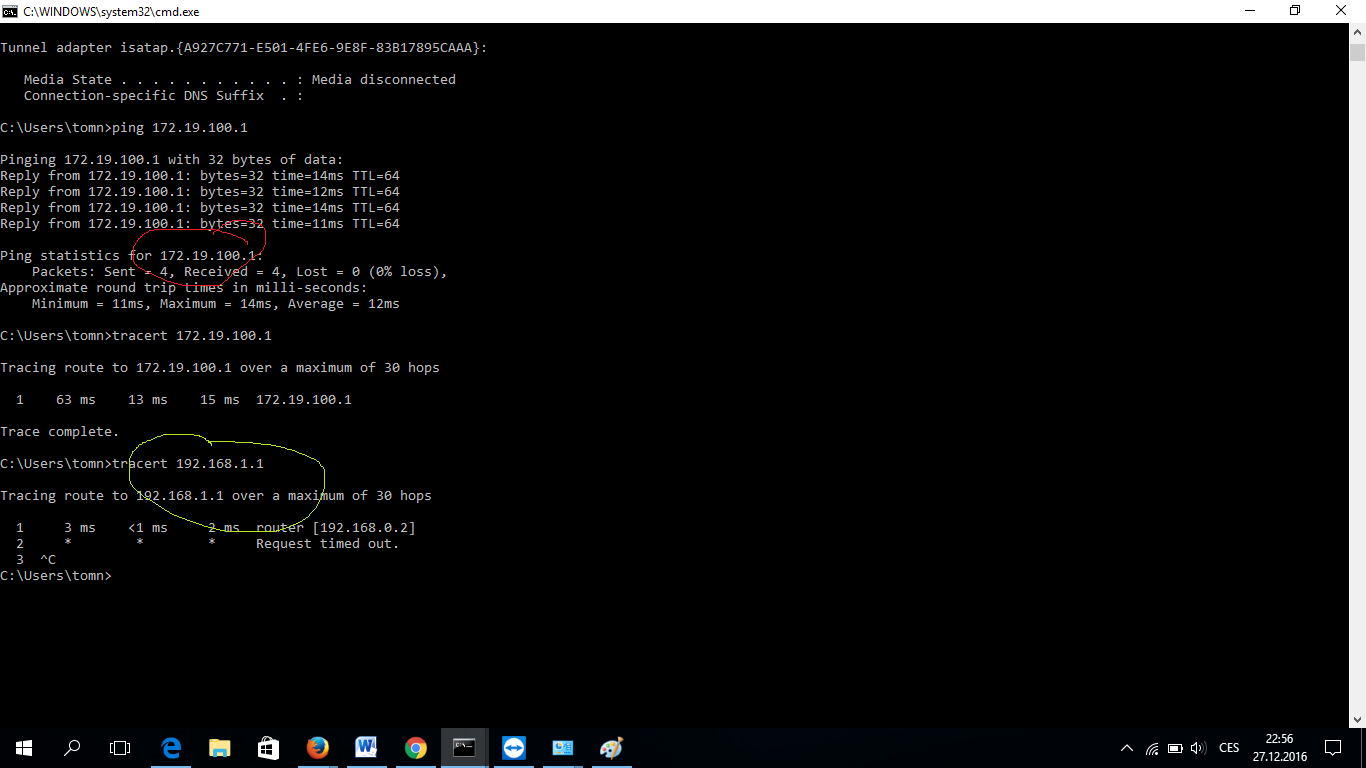
Task: Click the reply line with time=12ms
Action: pyautogui.click(x=200, y=192)
